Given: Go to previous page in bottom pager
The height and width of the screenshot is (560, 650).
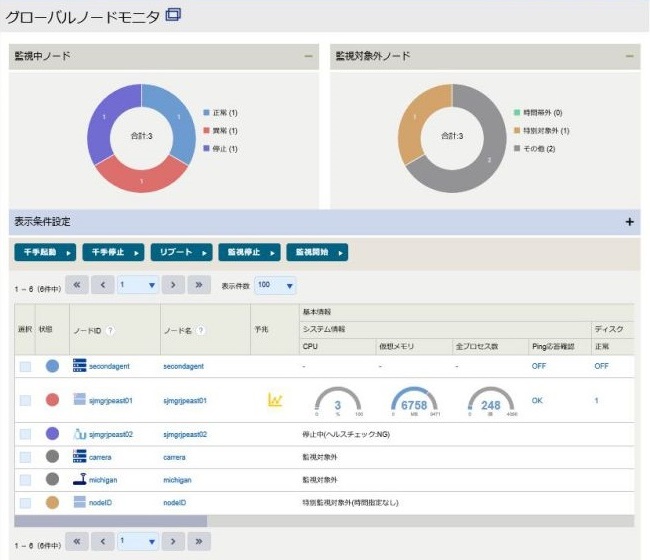Looking at the screenshot, I should point(103,541).
